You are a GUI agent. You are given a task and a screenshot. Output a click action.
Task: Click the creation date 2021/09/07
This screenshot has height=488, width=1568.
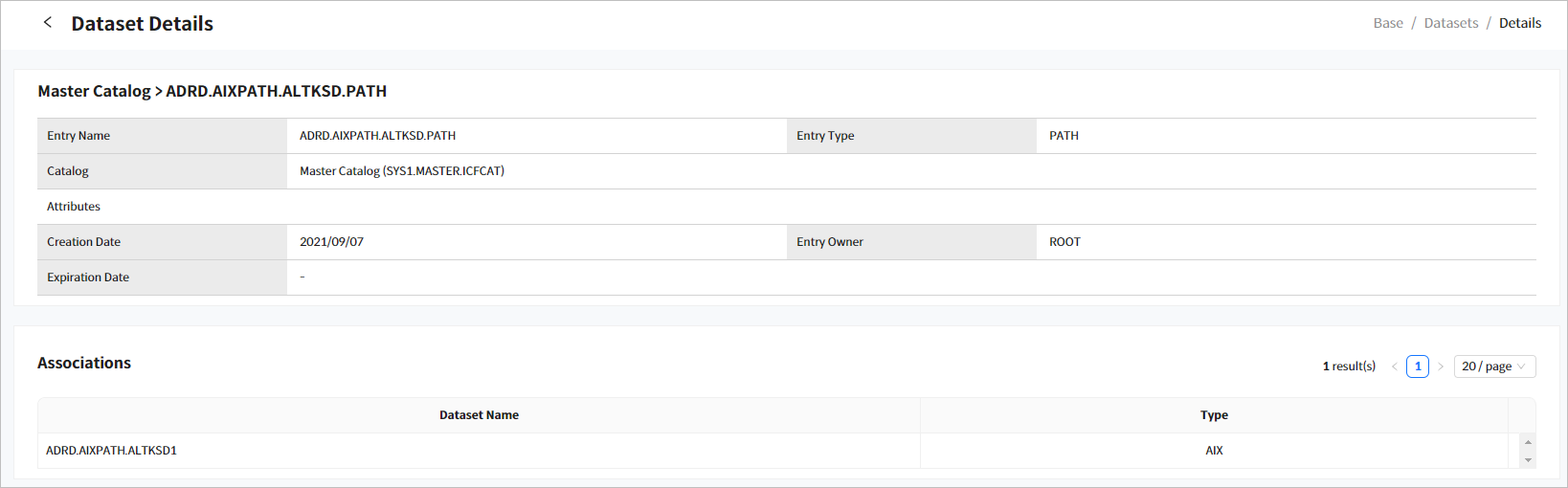[x=331, y=242]
